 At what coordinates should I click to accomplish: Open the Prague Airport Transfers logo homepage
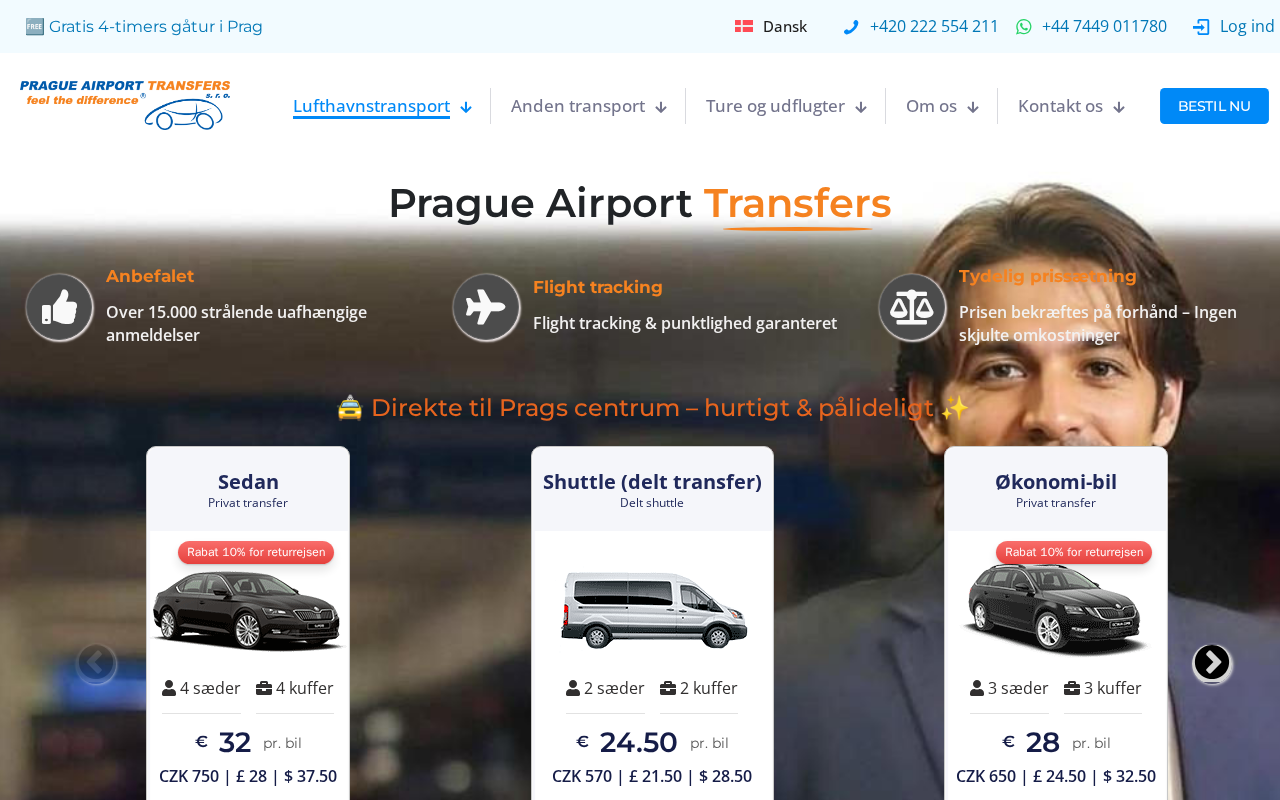(x=125, y=105)
